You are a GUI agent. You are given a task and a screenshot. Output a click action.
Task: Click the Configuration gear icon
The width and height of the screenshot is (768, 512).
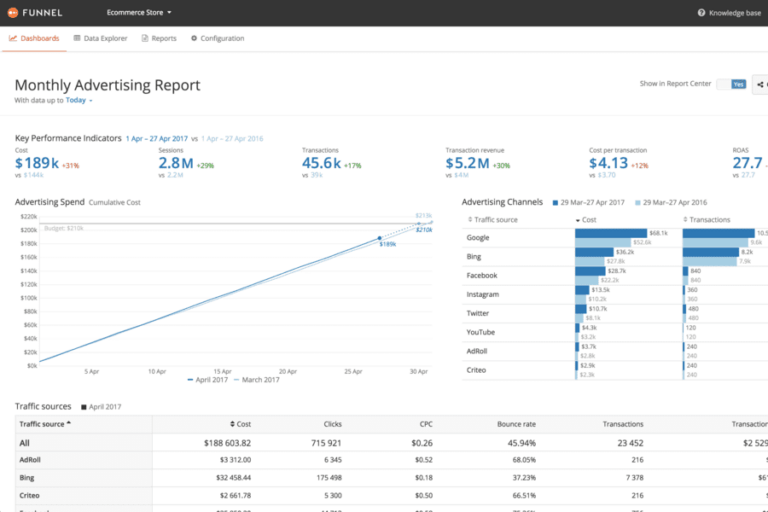[194, 39]
